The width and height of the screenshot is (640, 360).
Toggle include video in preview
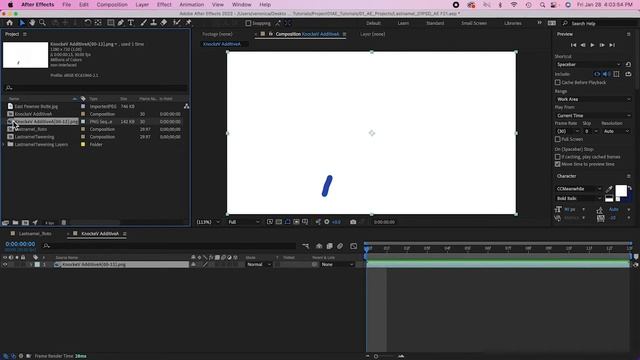597,74
